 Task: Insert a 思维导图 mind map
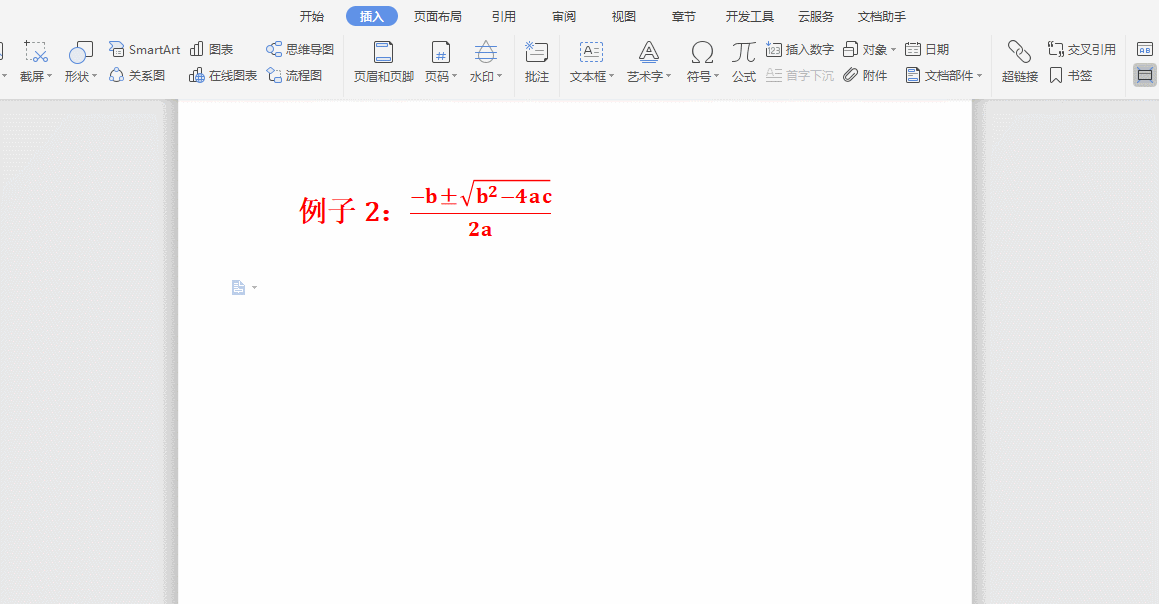pos(299,48)
